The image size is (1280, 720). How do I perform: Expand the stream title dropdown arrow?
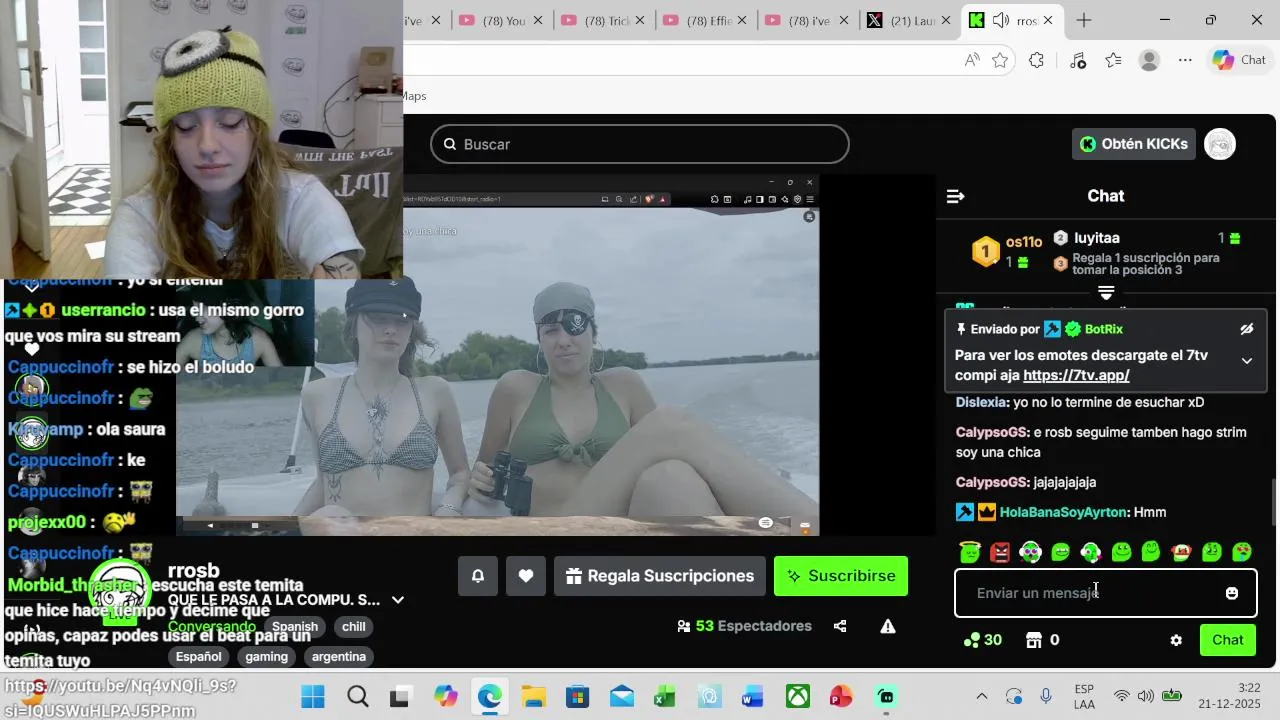tap(398, 600)
